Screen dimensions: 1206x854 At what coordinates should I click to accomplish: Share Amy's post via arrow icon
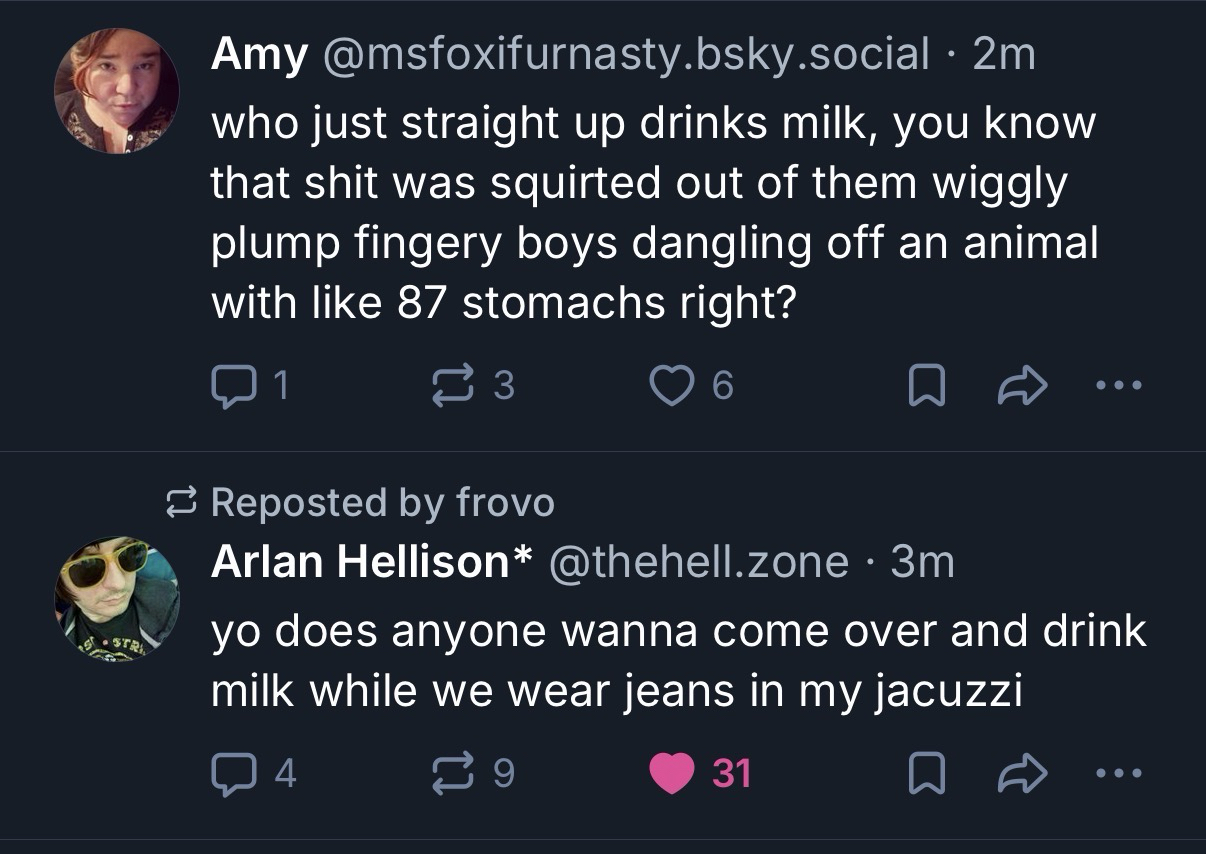(x=1020, y=385)
